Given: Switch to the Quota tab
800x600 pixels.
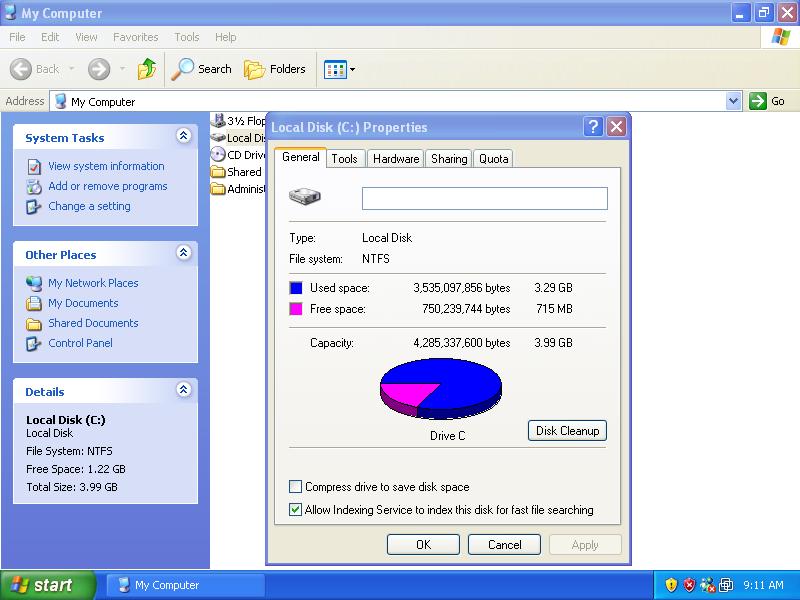Looking at the screenshot, I should pos(493,159).
